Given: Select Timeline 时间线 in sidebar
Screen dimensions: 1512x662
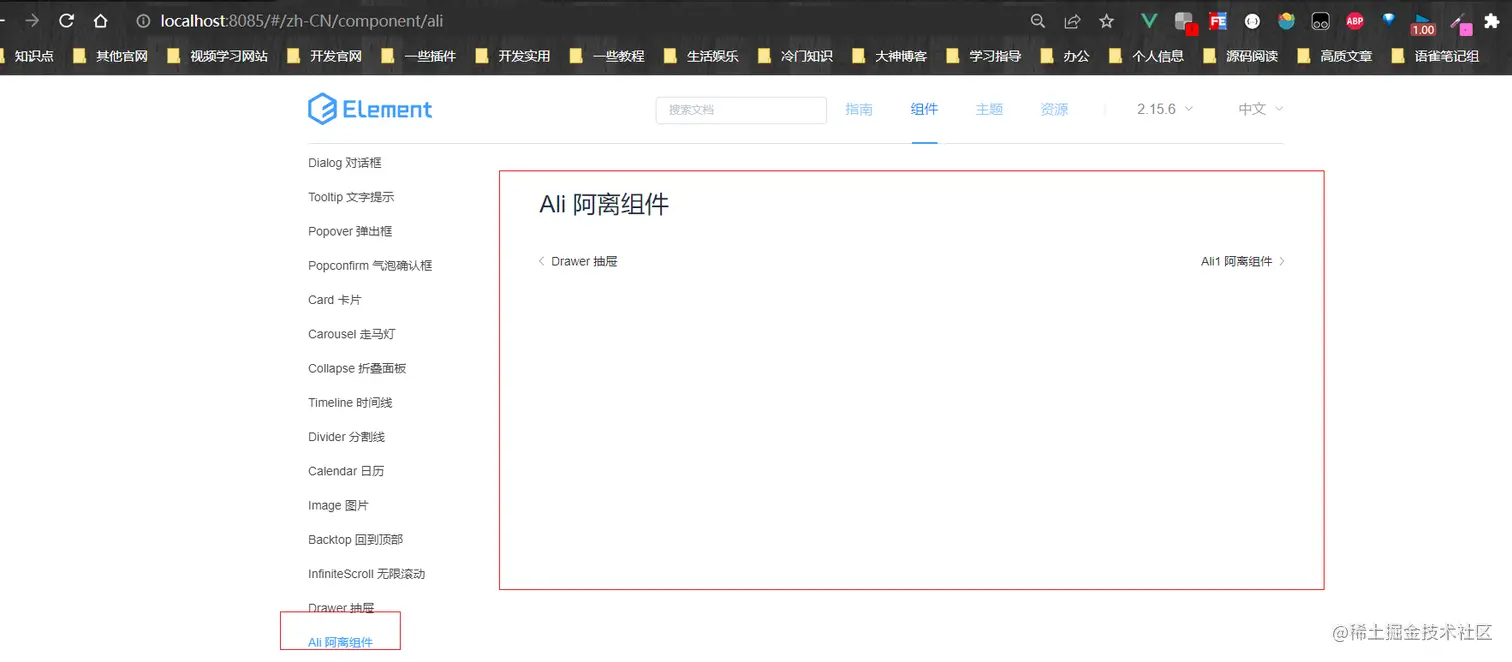Looking at the screenshot, I should coord(350,403).
